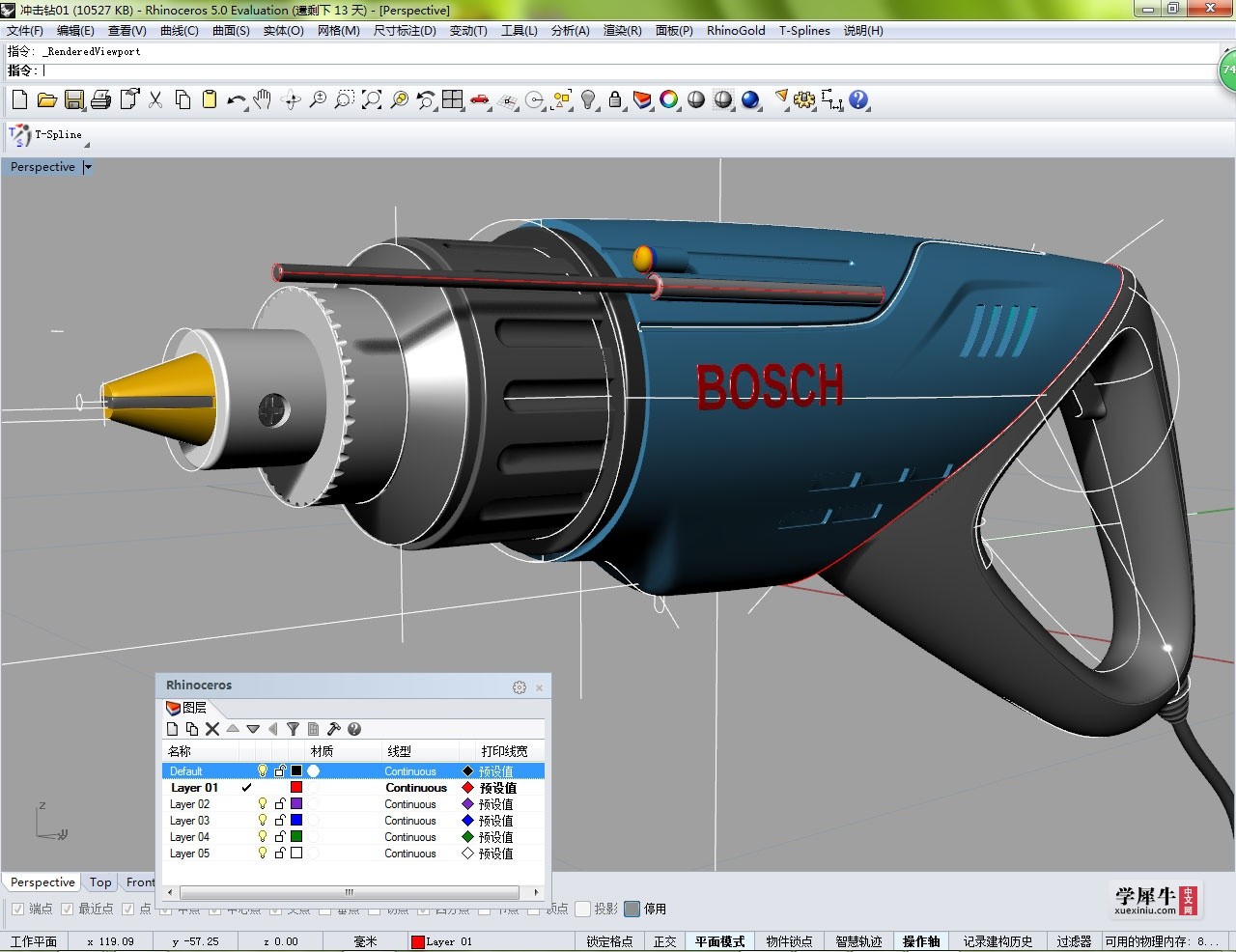Click the hammer tools icon in layers panel
Viewport: 1236px width, 952px height.
tap(334, 729)
